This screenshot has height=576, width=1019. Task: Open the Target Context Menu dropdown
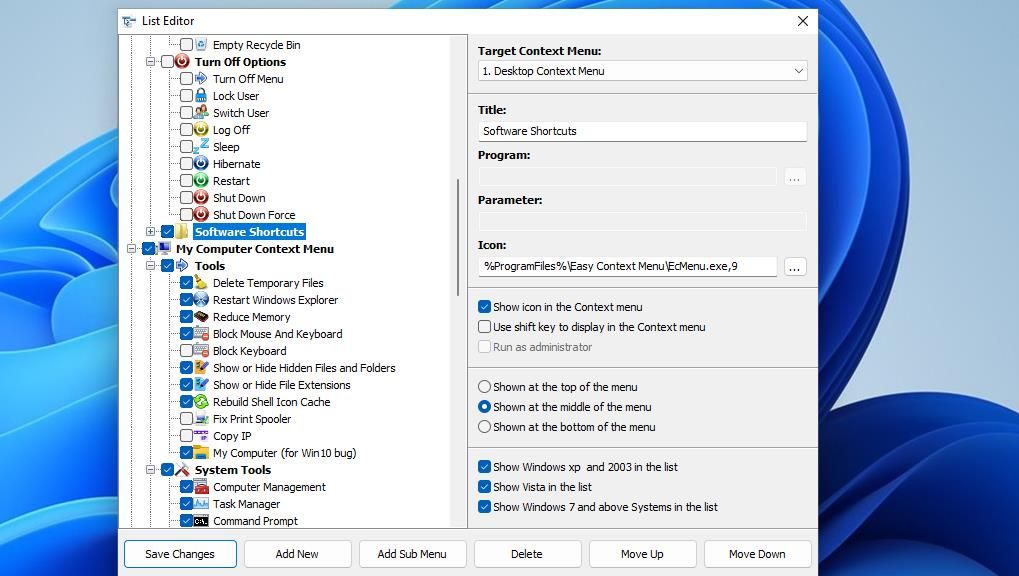point(797,71)
